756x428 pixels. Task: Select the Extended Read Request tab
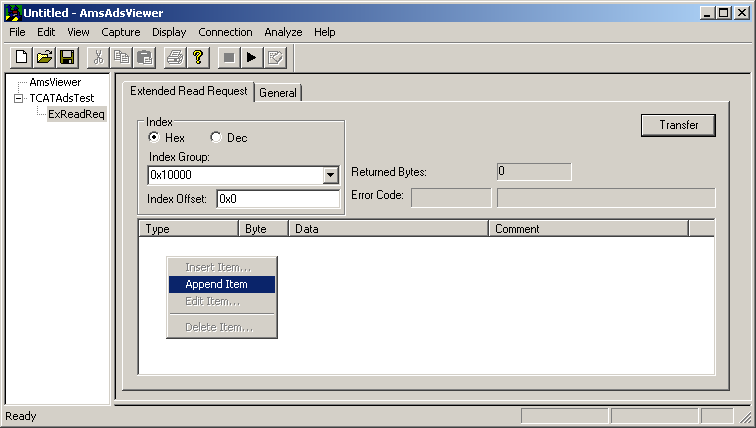[x=189, y=91]
